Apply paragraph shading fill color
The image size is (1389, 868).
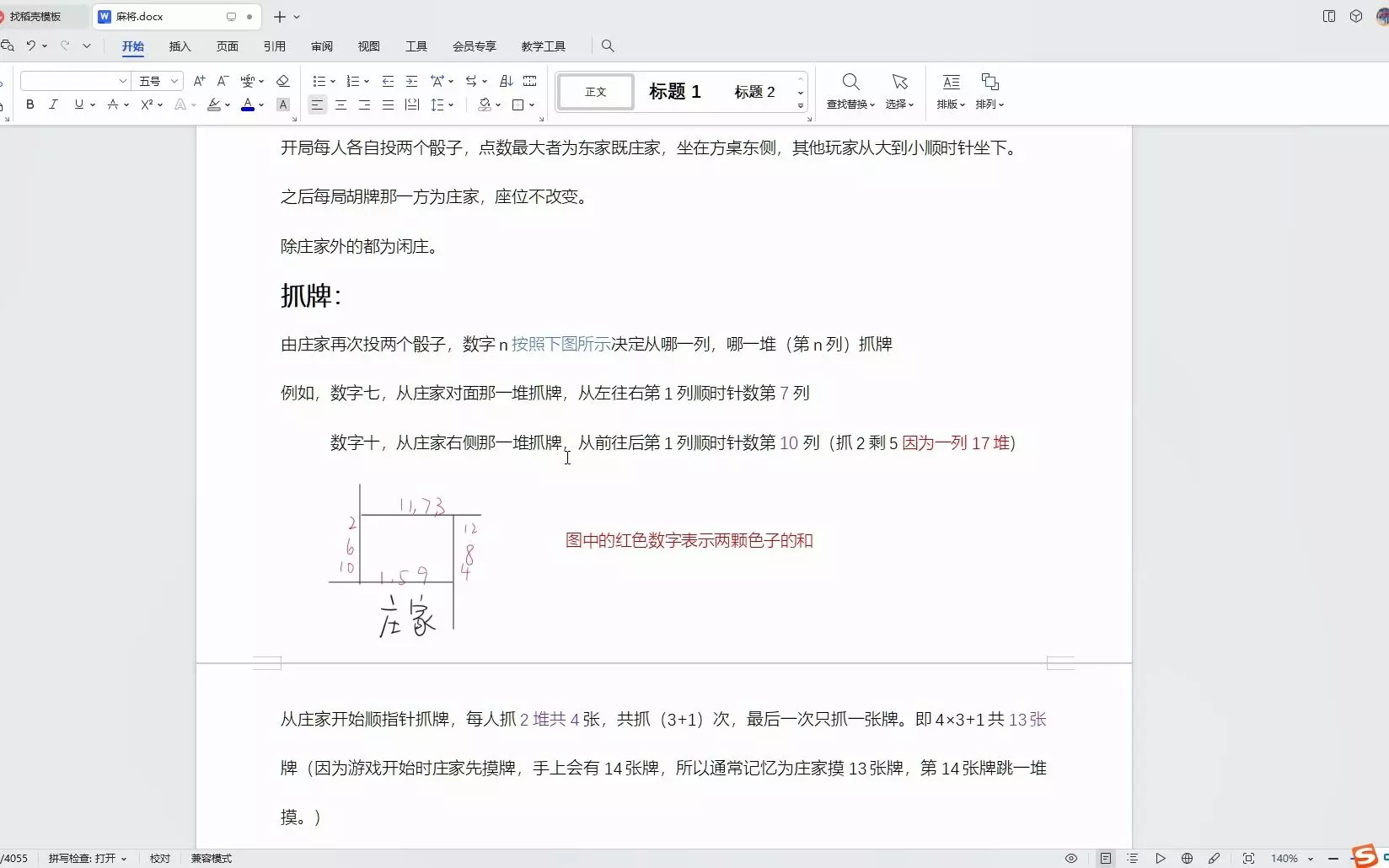(x=485, y=104)
